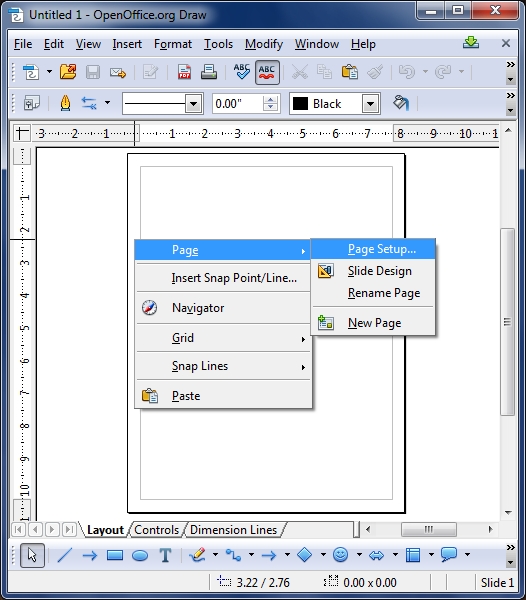This screenshot has height=600, width=526.
Task: Select the Layout layer tab
Action: 106,530
